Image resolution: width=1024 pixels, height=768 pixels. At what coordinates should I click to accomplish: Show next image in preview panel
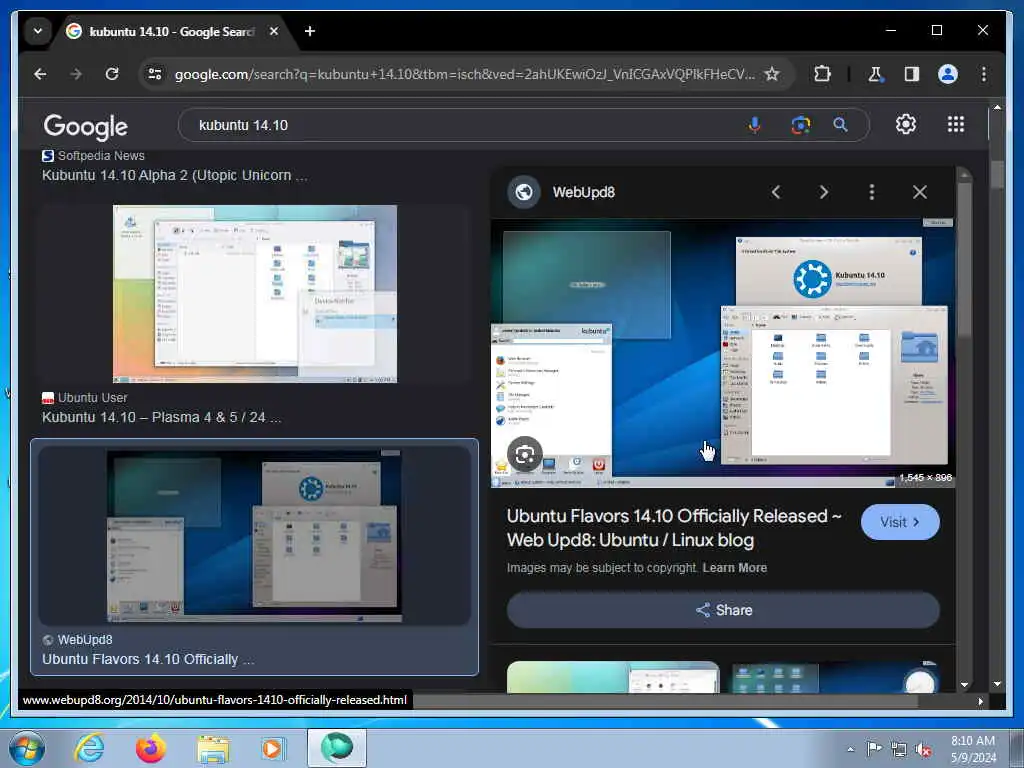[x=824, y=192]
